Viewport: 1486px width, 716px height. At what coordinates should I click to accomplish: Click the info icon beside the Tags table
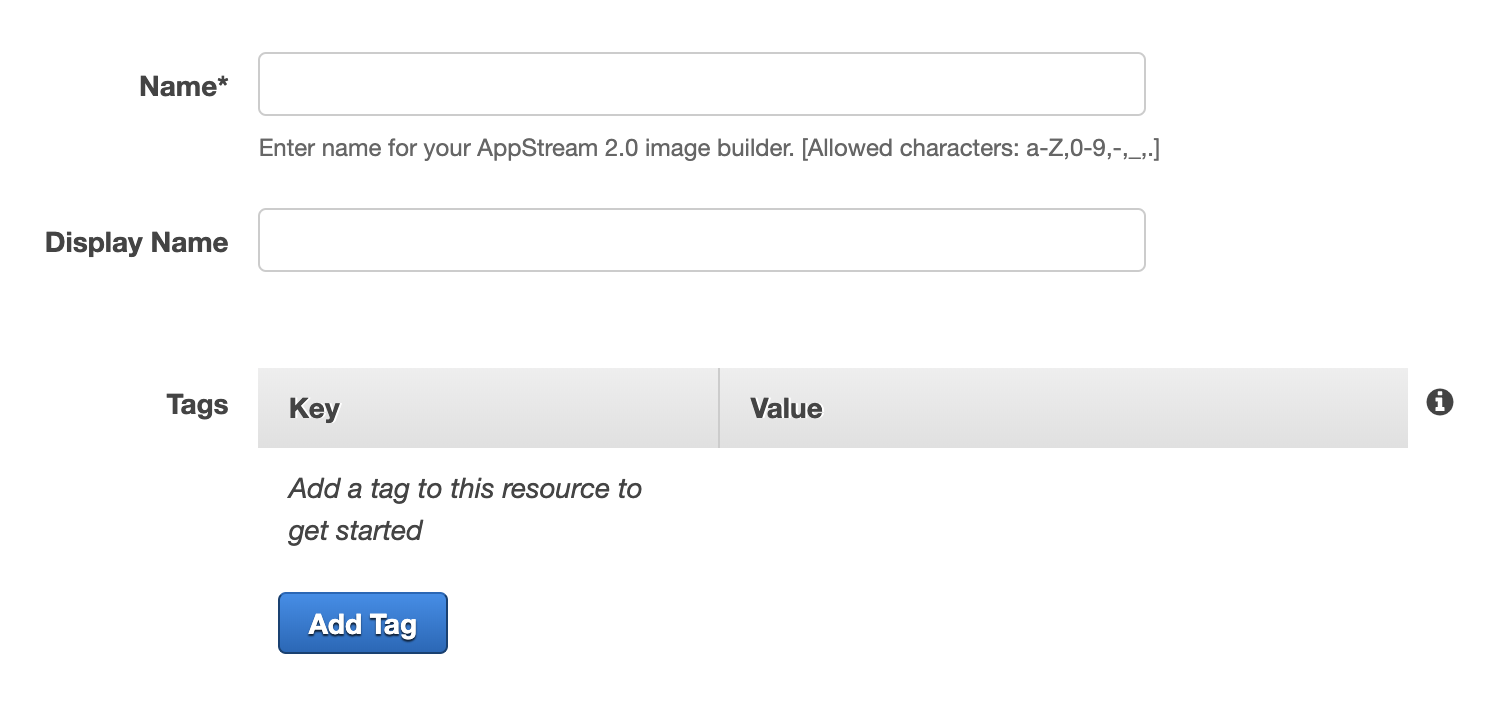point(1439,403)
